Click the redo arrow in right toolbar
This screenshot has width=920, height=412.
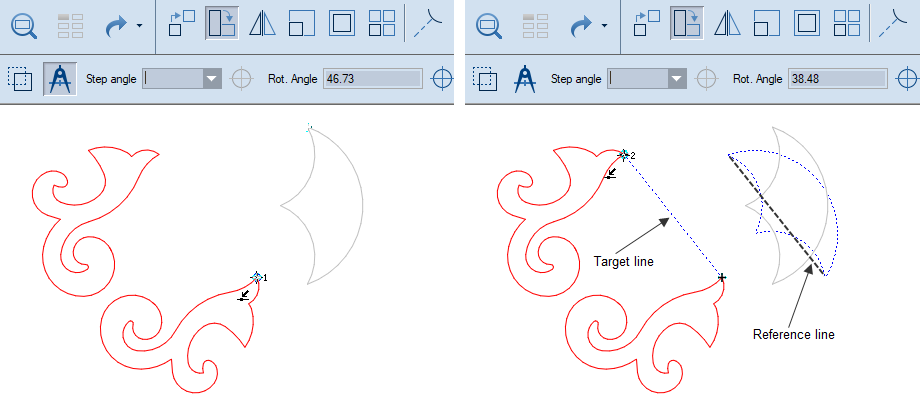click(582, 24)
